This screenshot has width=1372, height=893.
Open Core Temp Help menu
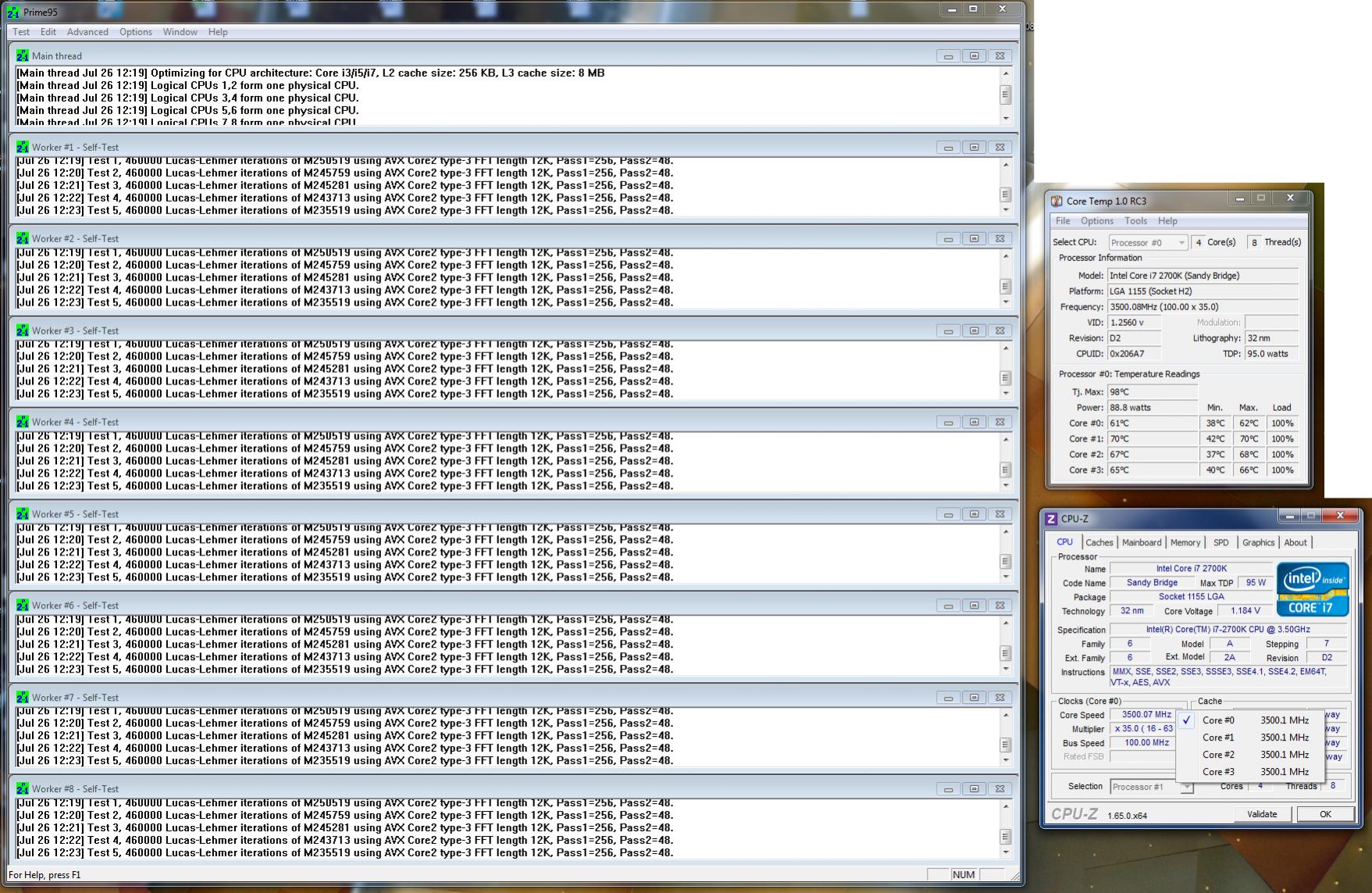click(x=1167, y=221)
